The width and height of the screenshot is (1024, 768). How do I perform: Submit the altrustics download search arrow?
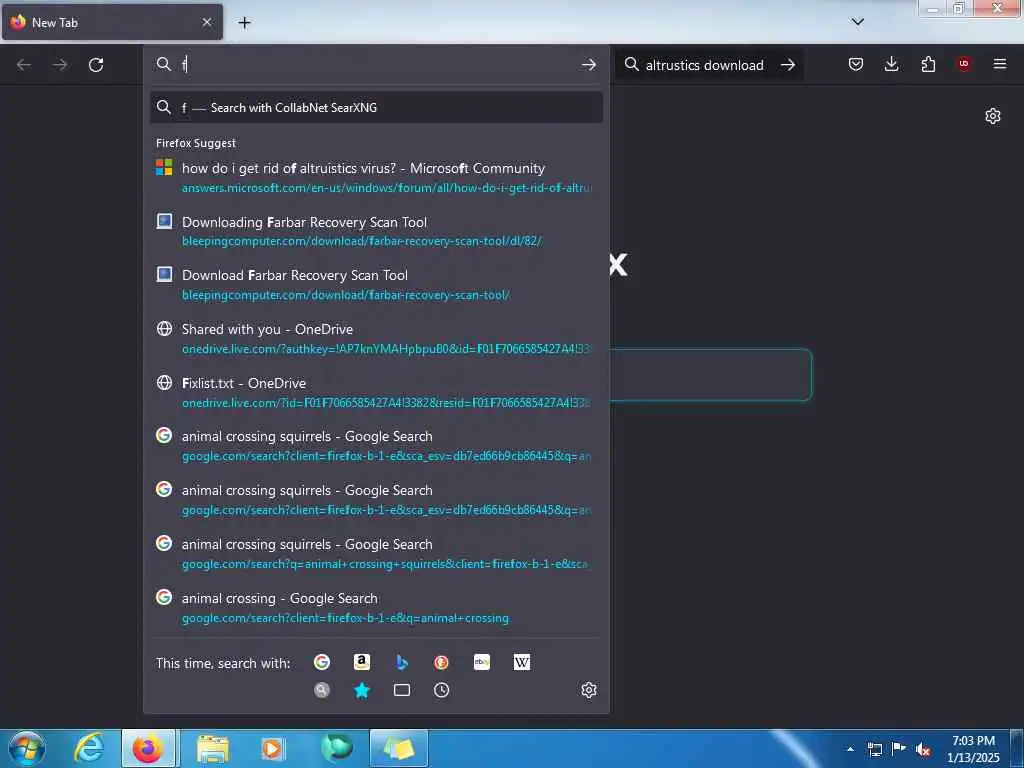pyautogui.click(x=788, y=65)
